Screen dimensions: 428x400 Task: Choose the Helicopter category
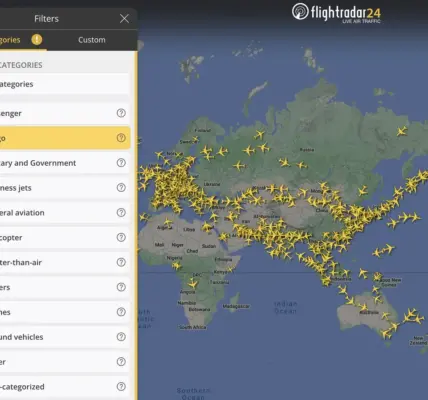[65, 237]
